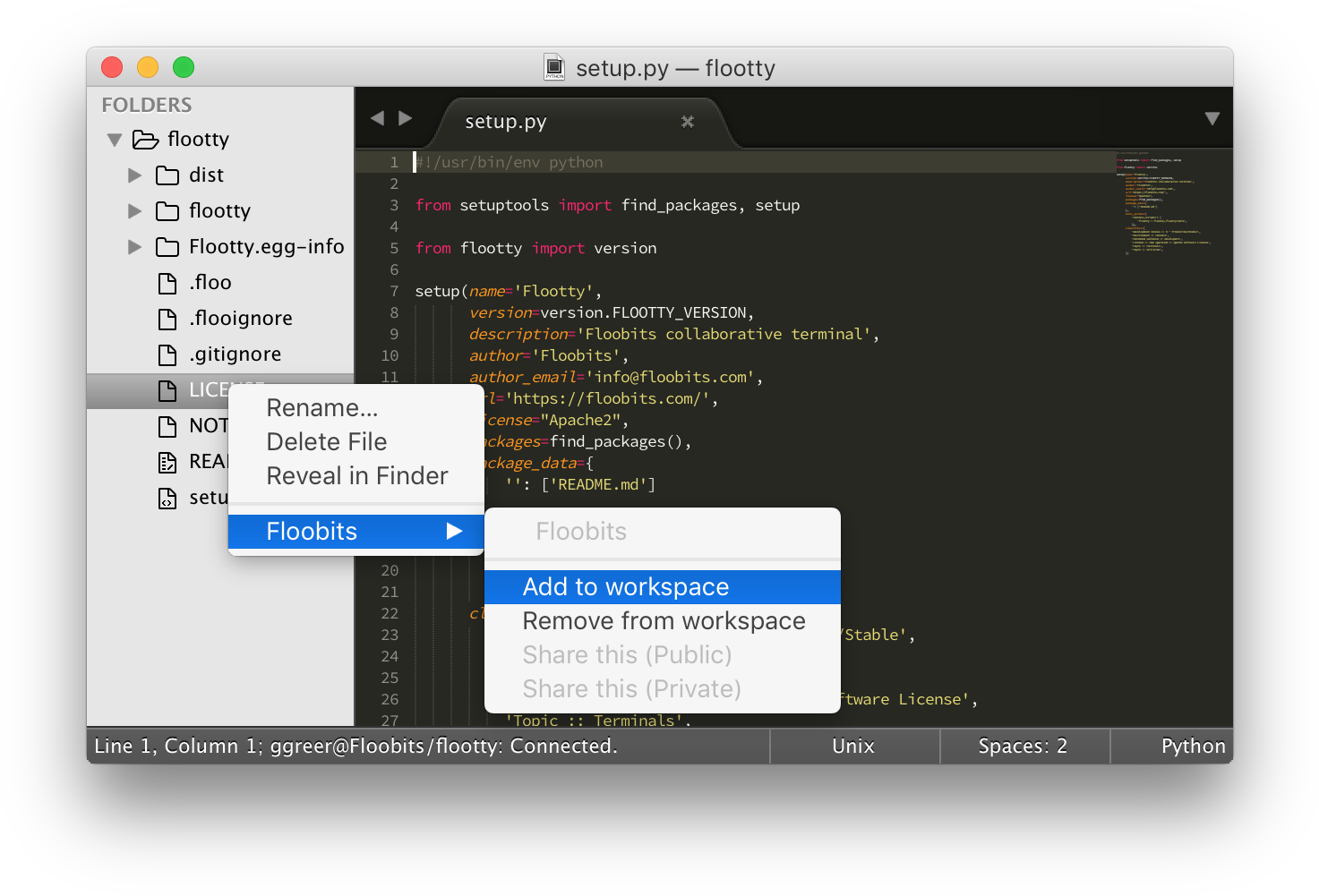Viewport: 1319px width, 896px height.
Task: Click the back navigation arrow icon
Action: (377, 118)
